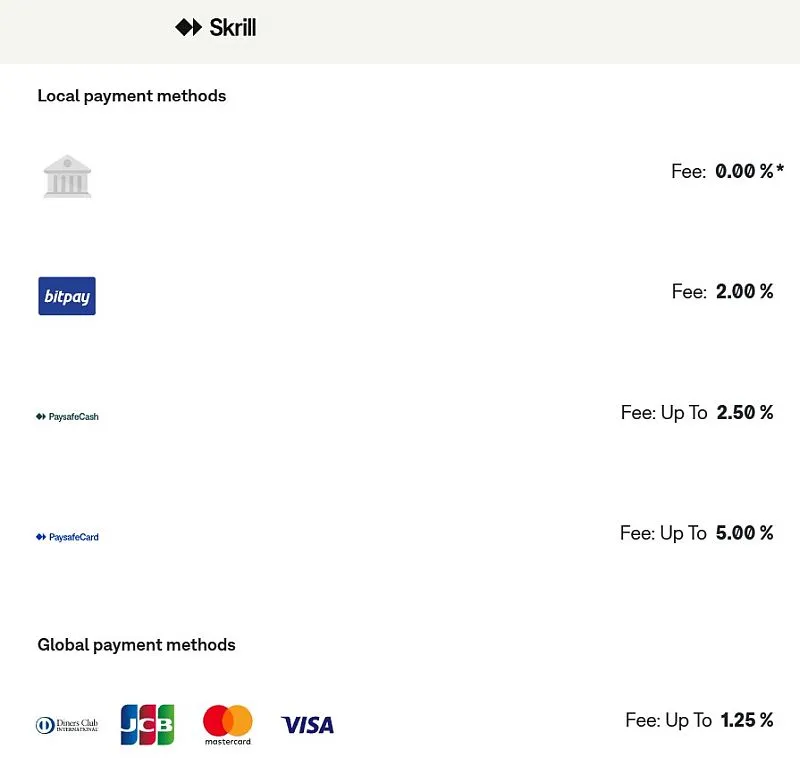Pick the Mastercard logo
This screenshot has height=758, width=800.
click(228, 725)
